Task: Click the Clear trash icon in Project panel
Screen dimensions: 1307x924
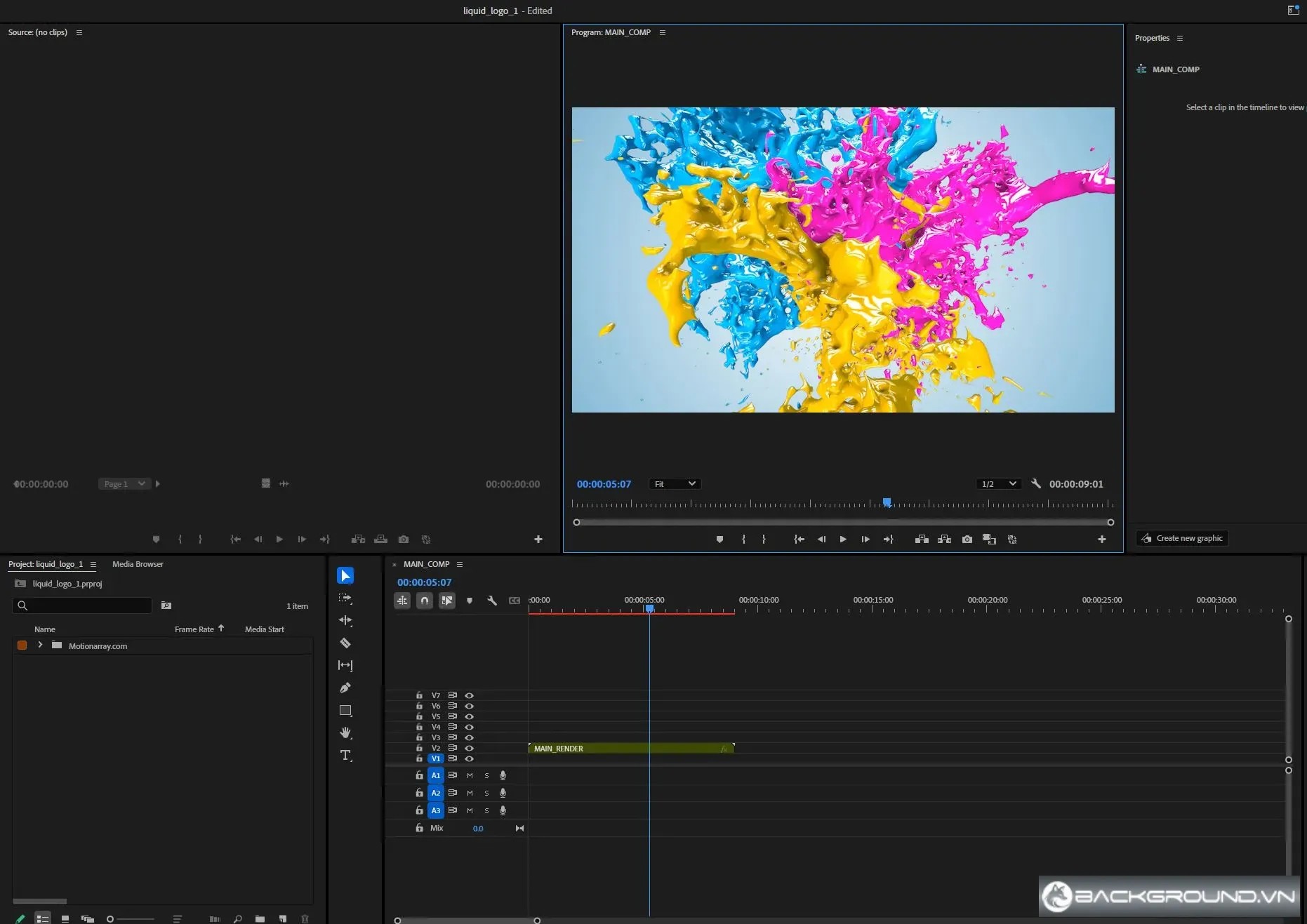Action: 305,918
